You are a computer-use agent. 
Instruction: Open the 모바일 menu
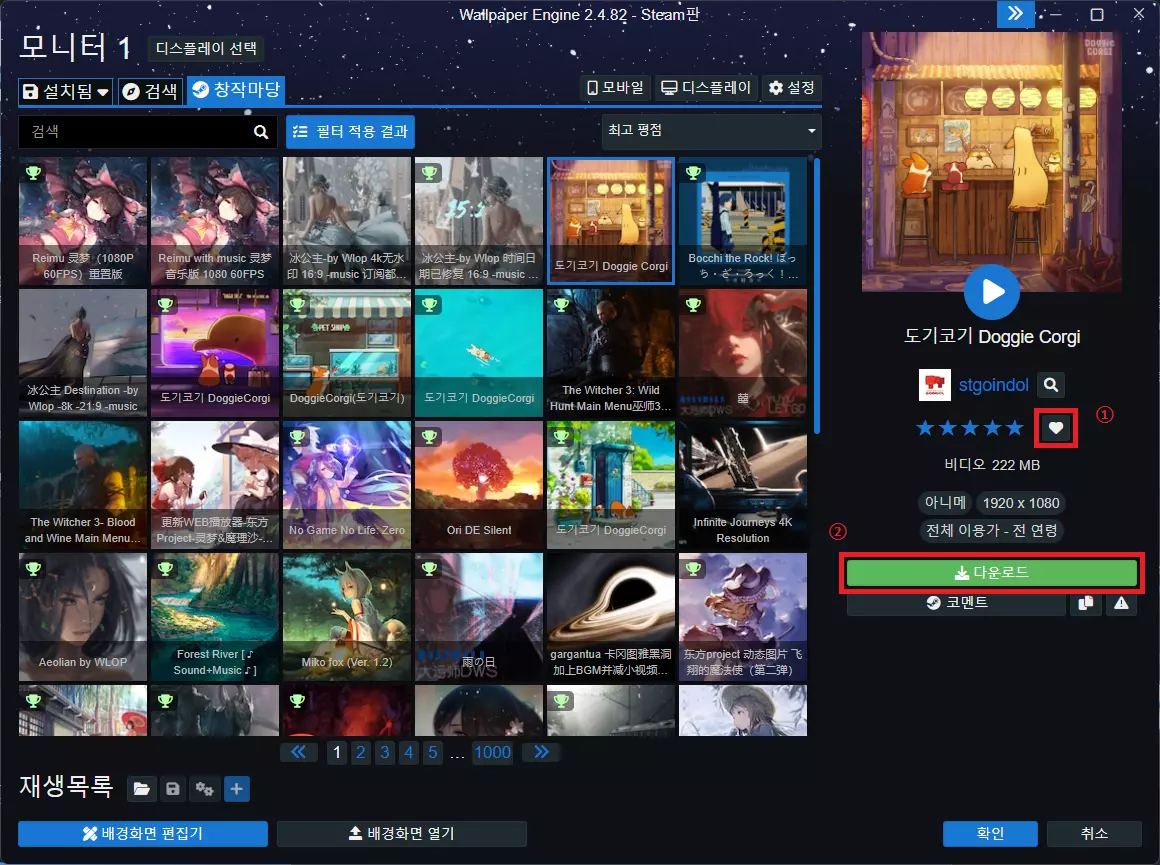(x=616, y=88)
